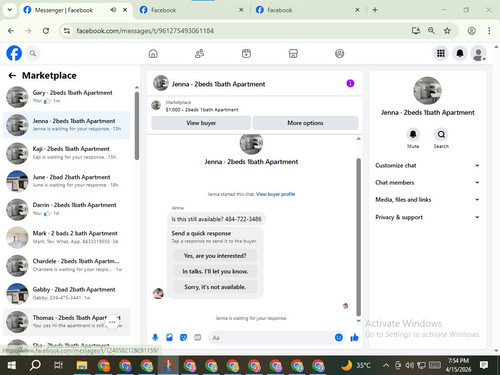Image resolution: width=500 pixels, height=375 pixels.
Task: Open the Menu grid icon
Action: pyautogui.click(x=441, y=53)
